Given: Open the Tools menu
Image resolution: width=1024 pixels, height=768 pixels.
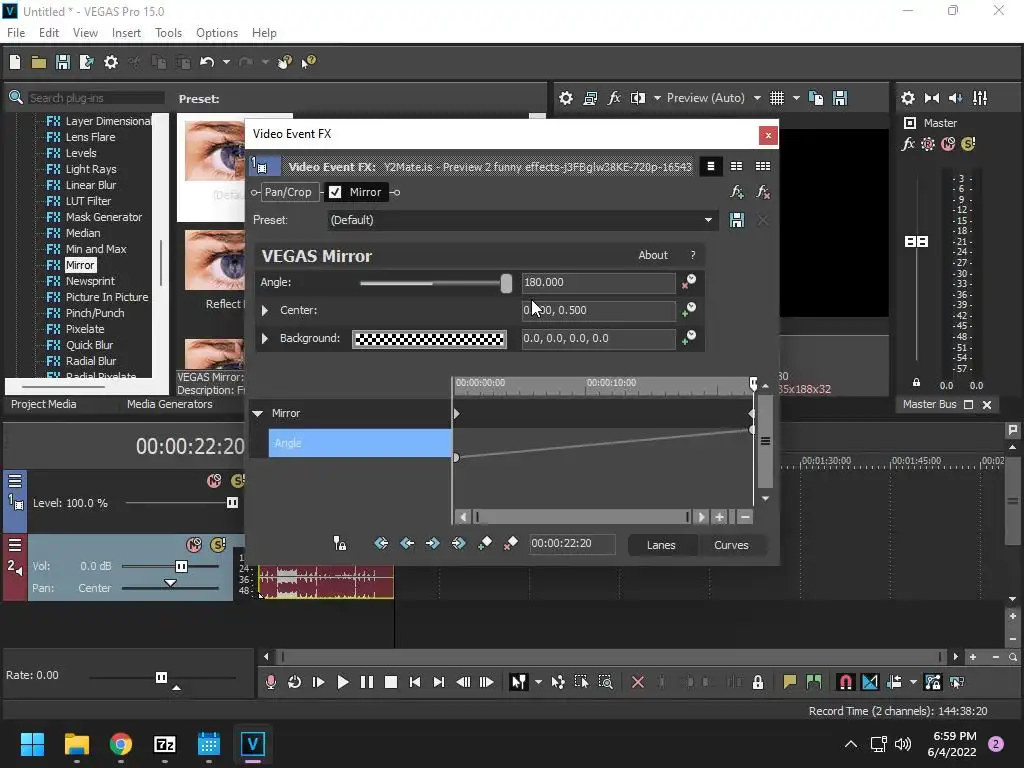Looking at the screenshot, I should click(168, 33).
